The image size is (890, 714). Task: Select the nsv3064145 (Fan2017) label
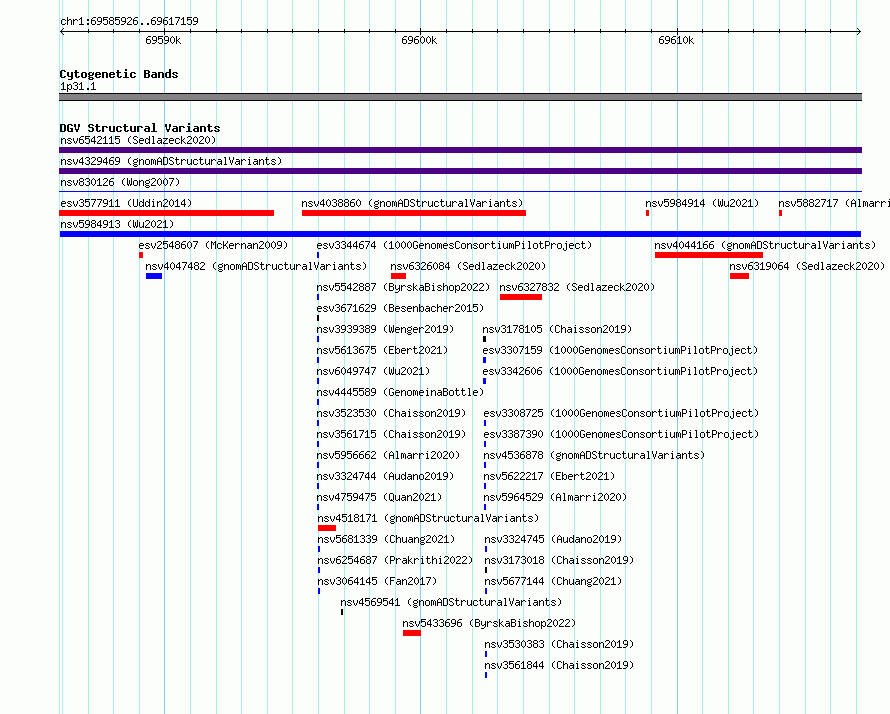(377, 581)
